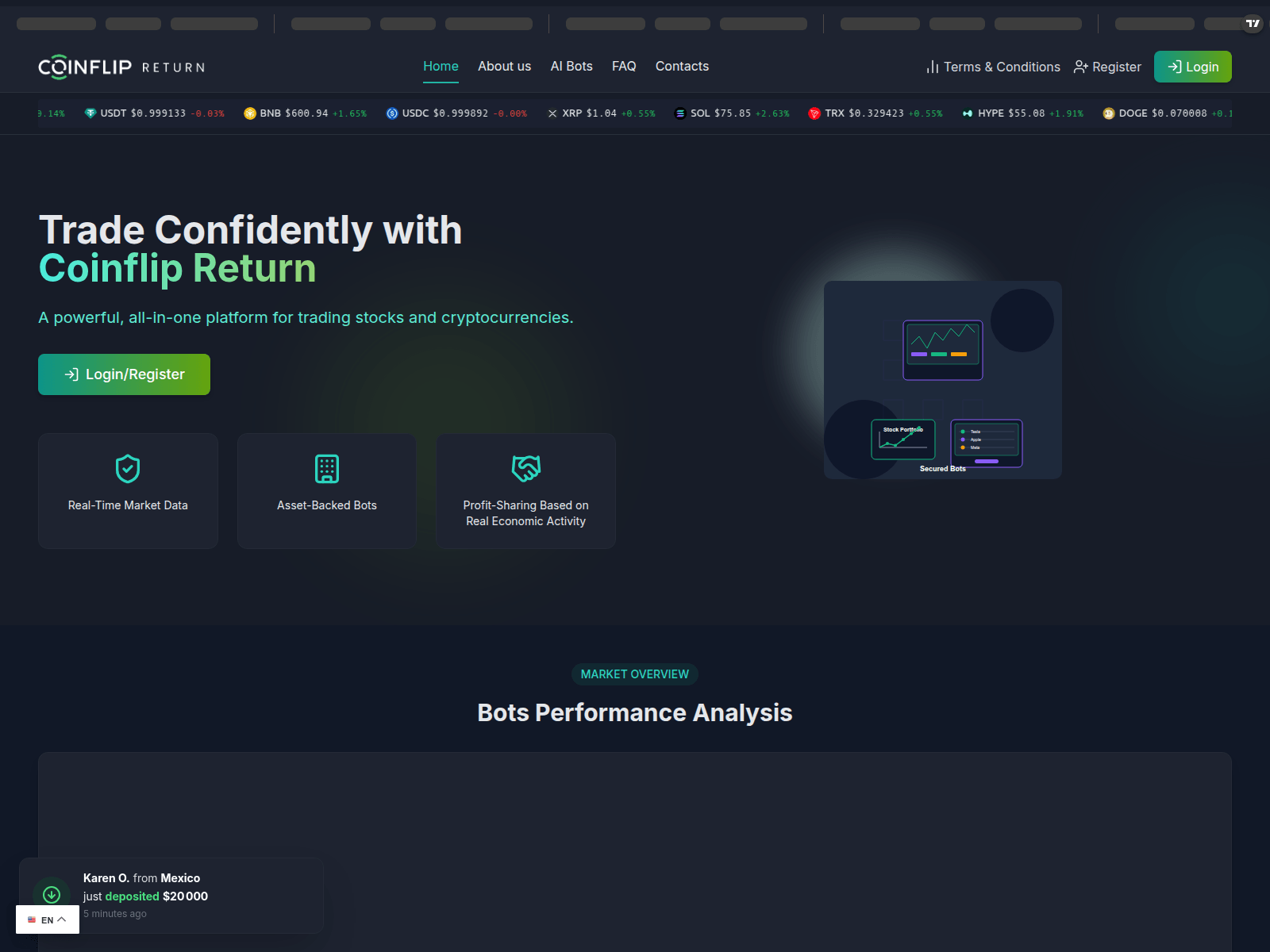Click Profit-Sharing Based on Real Economic Activity text
Viewport: 1270px width, 952px height.
coord(526,513)
